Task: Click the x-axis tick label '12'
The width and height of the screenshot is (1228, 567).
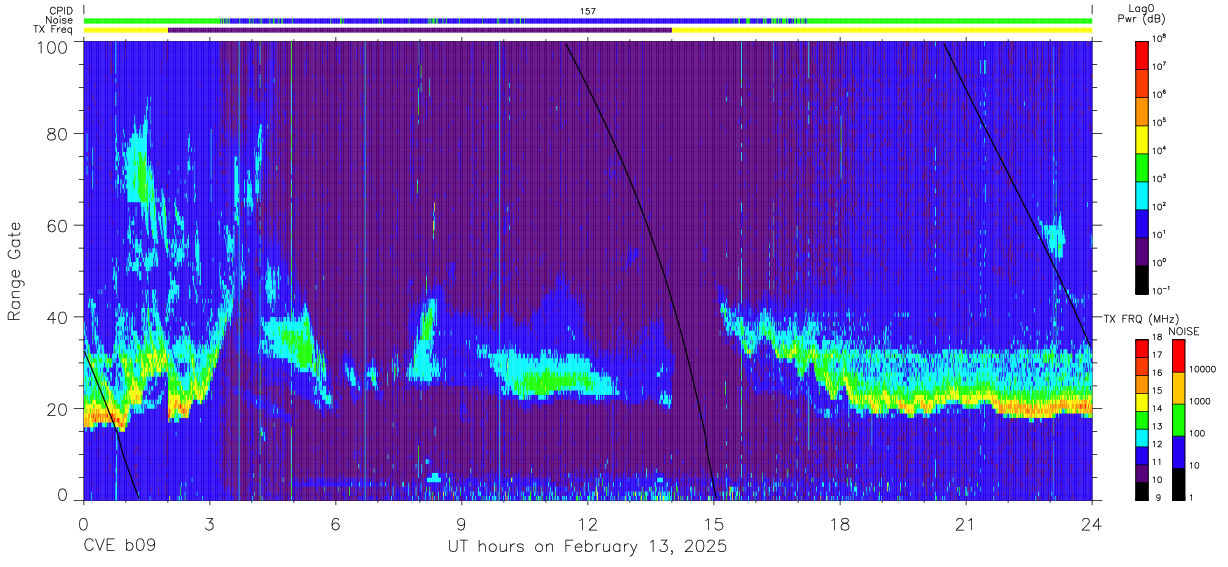Action: [588, 523]
